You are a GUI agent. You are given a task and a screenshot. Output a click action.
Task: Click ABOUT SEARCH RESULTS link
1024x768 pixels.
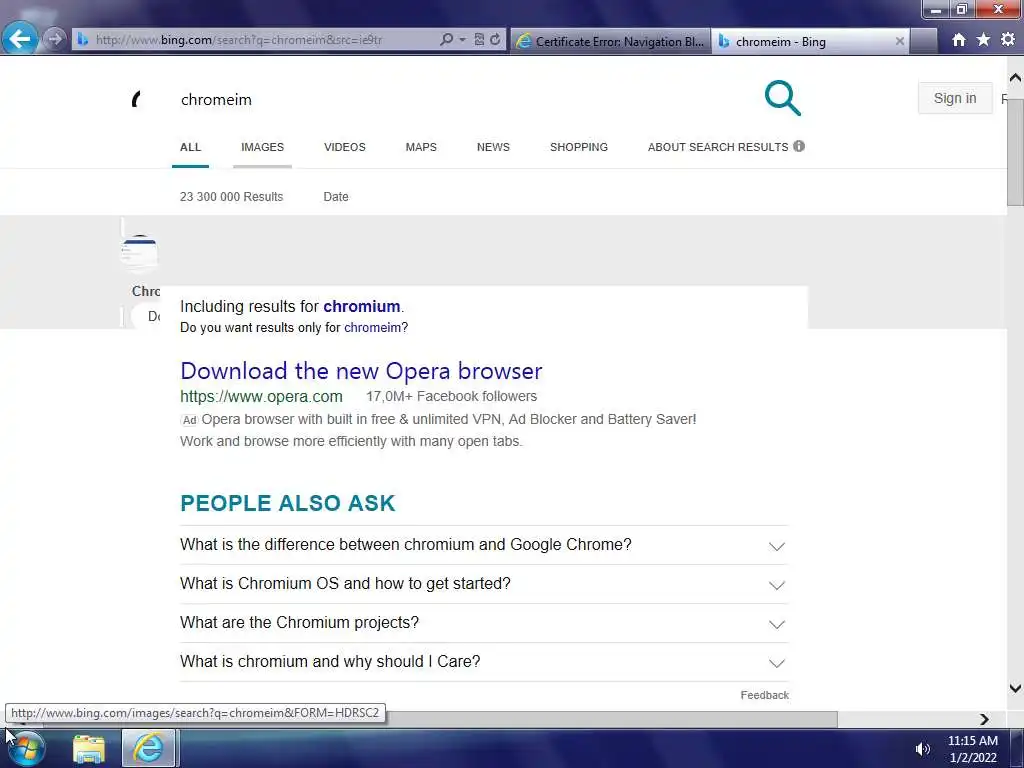[718, 147]
